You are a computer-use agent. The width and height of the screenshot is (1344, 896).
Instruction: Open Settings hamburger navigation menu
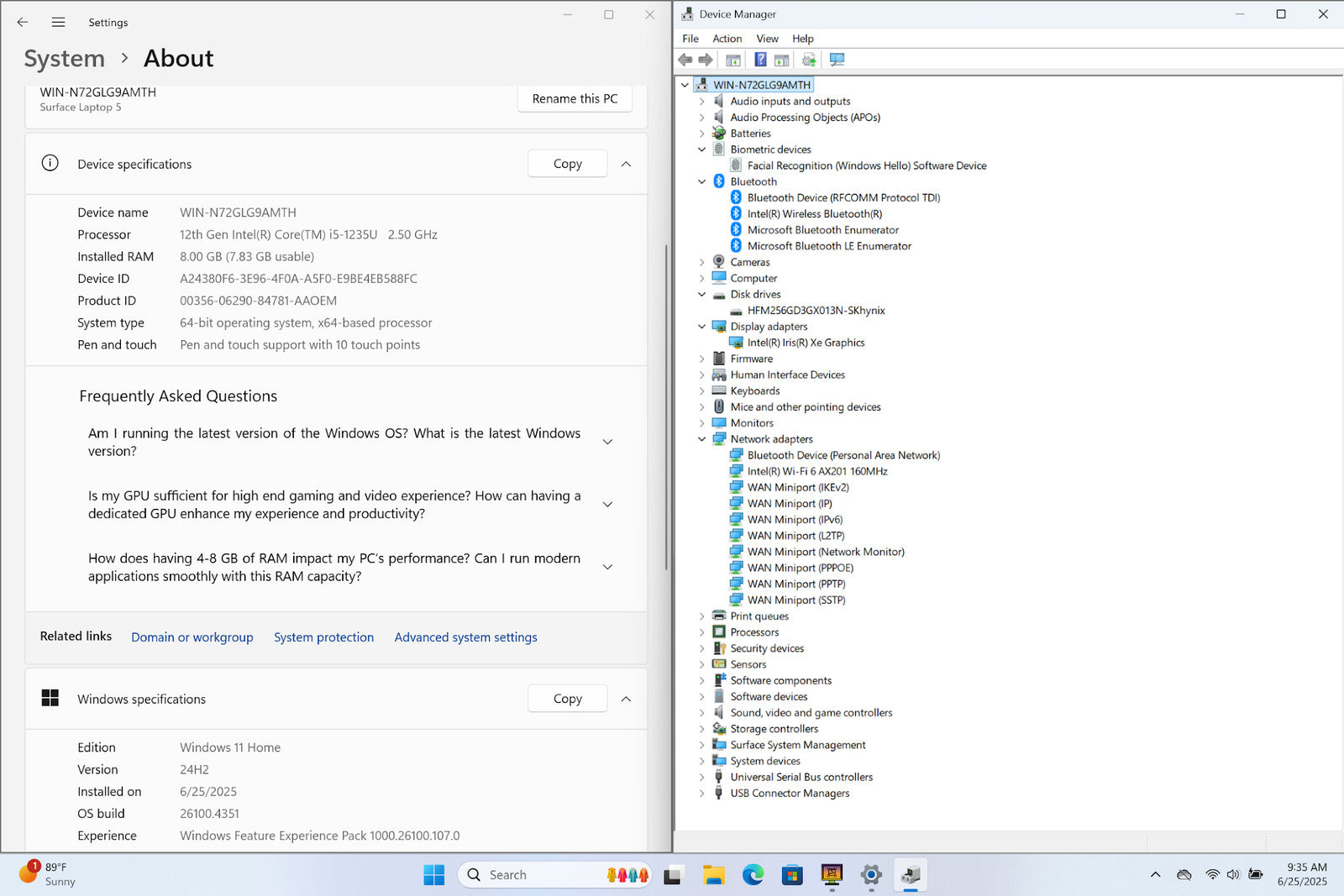[58, 23]
